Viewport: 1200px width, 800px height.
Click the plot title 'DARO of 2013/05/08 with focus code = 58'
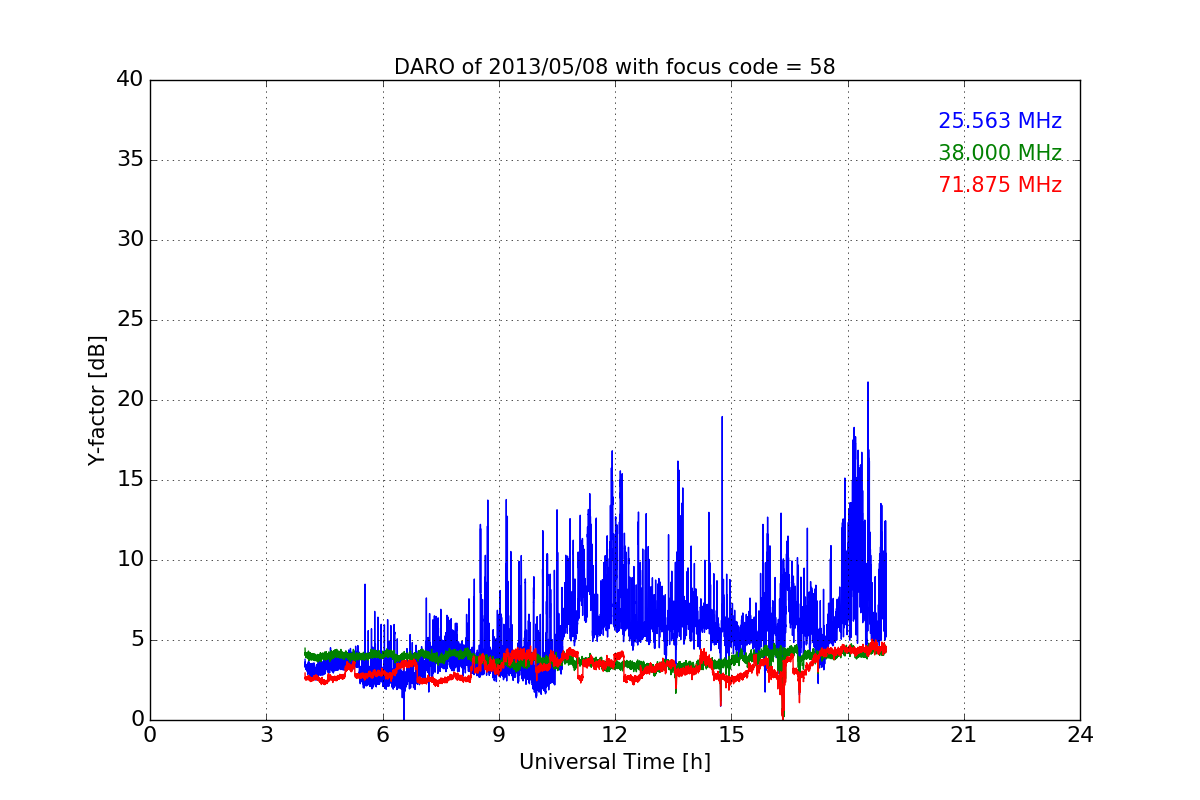click(614, 67)
